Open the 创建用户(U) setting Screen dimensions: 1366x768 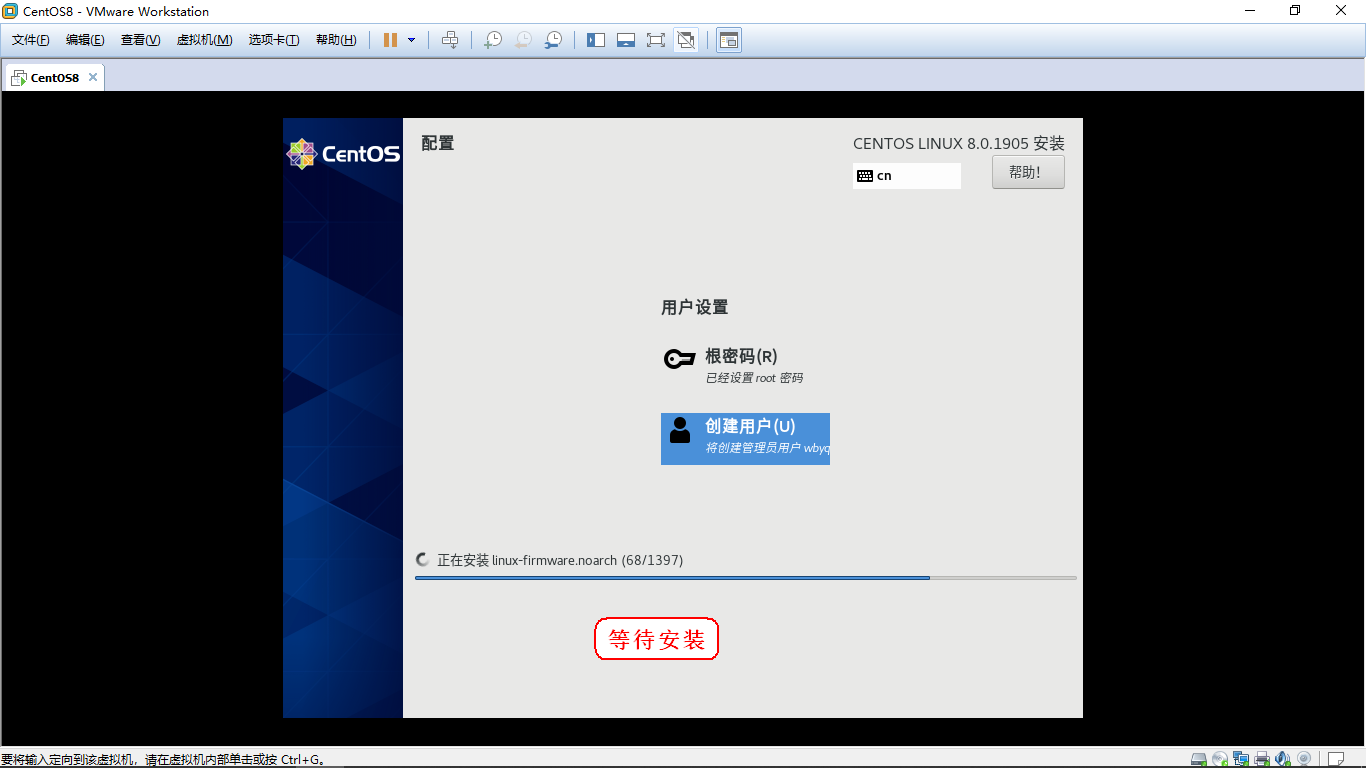[745, 439]
